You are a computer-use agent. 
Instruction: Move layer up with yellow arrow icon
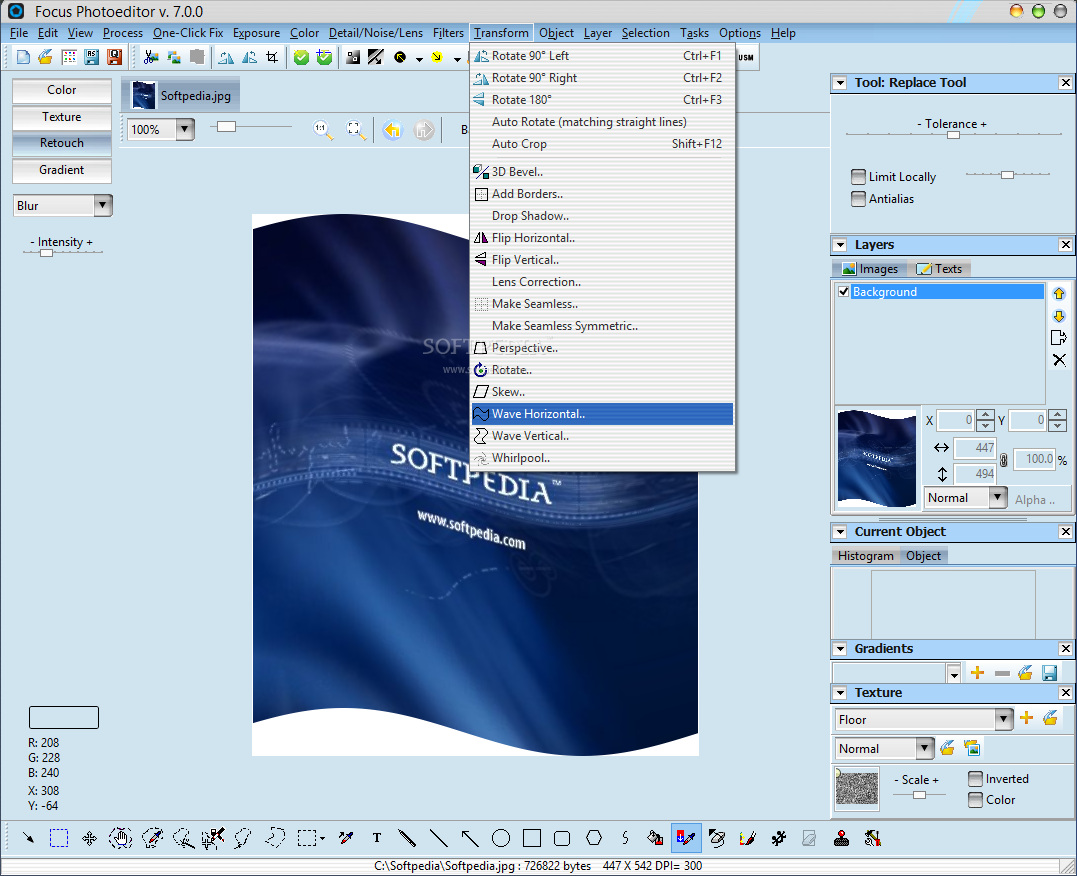tap(1058, 293)
